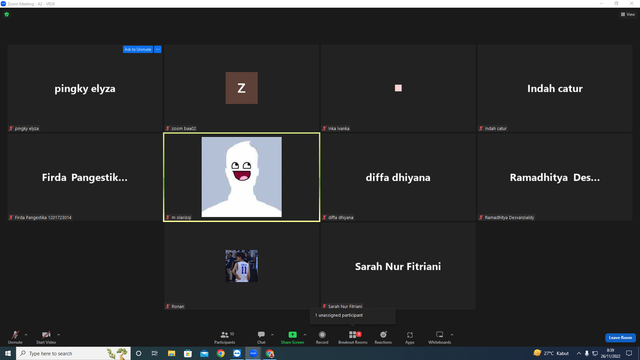Click the Firda Pangestik... participant name
The width and height of the screenshot is (640, 360).
84,178
